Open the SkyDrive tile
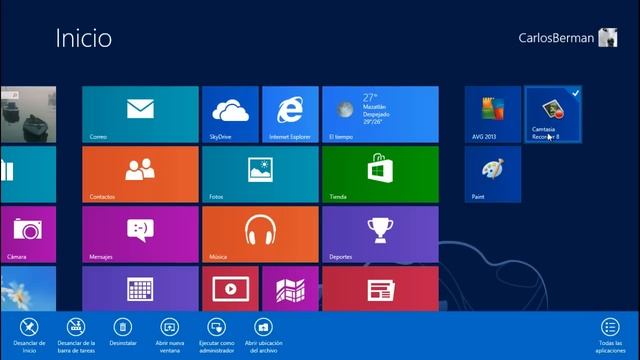 pos(230,114)
